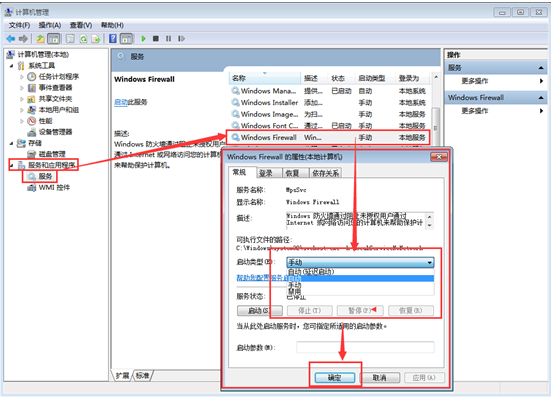
Task: Click into the 启动参数 input field
Action: pyautogui.click(x=365, y=347)
